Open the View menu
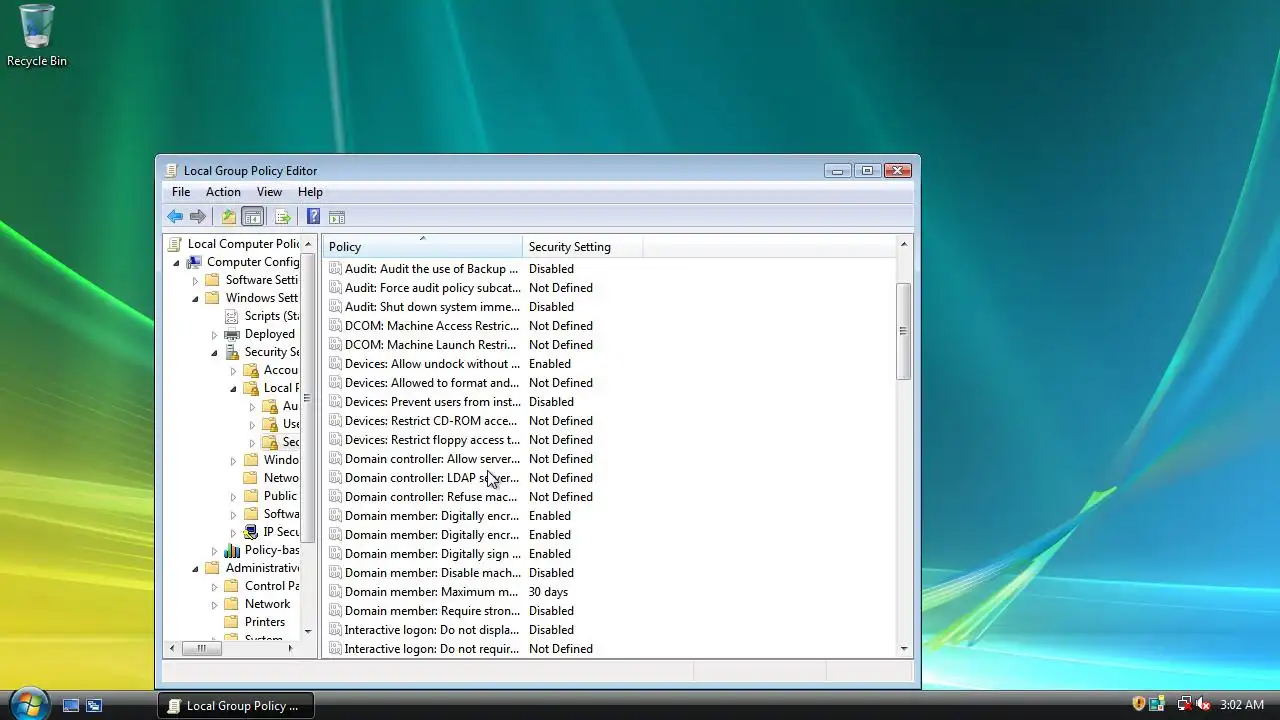The width and height of the screenshot is (1280, 720). click(x=269, y=192)
